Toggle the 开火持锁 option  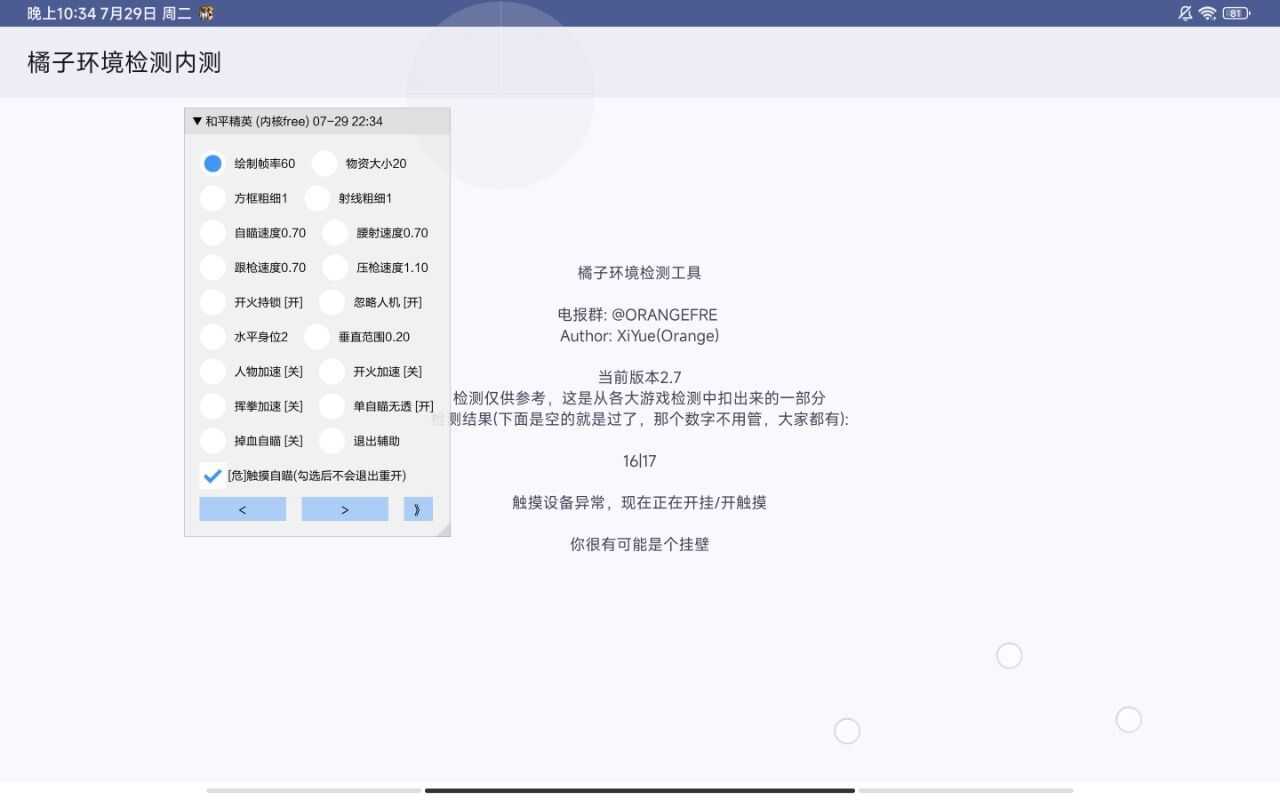213,302
